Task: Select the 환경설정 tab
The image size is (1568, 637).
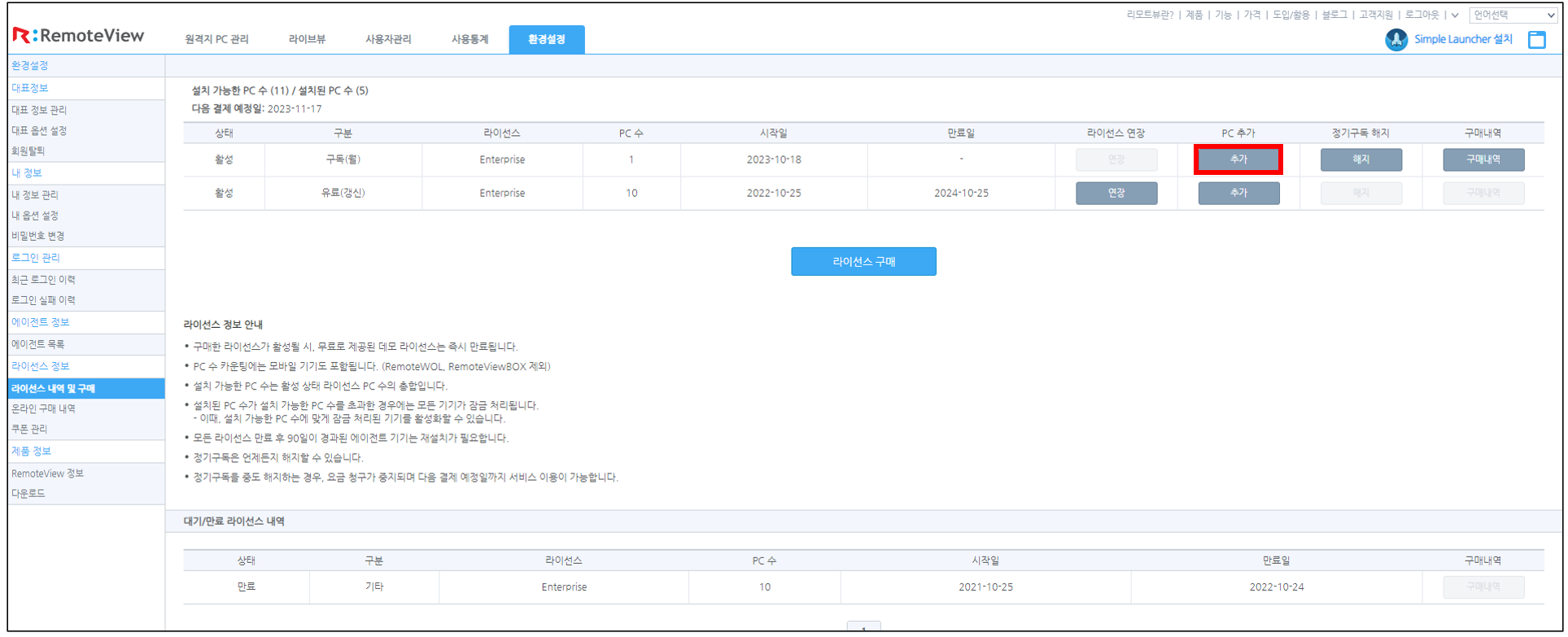Action: click(546, 39)
